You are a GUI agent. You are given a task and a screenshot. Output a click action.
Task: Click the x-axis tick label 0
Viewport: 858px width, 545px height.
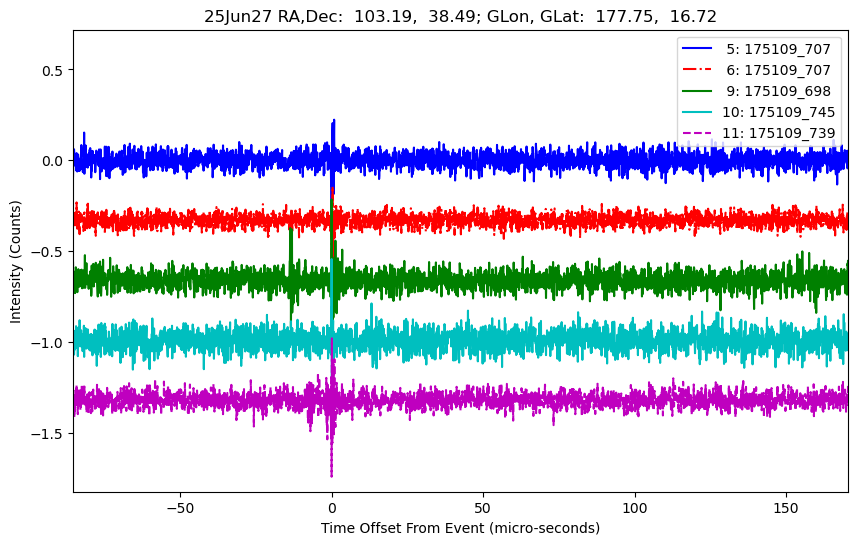332,505
